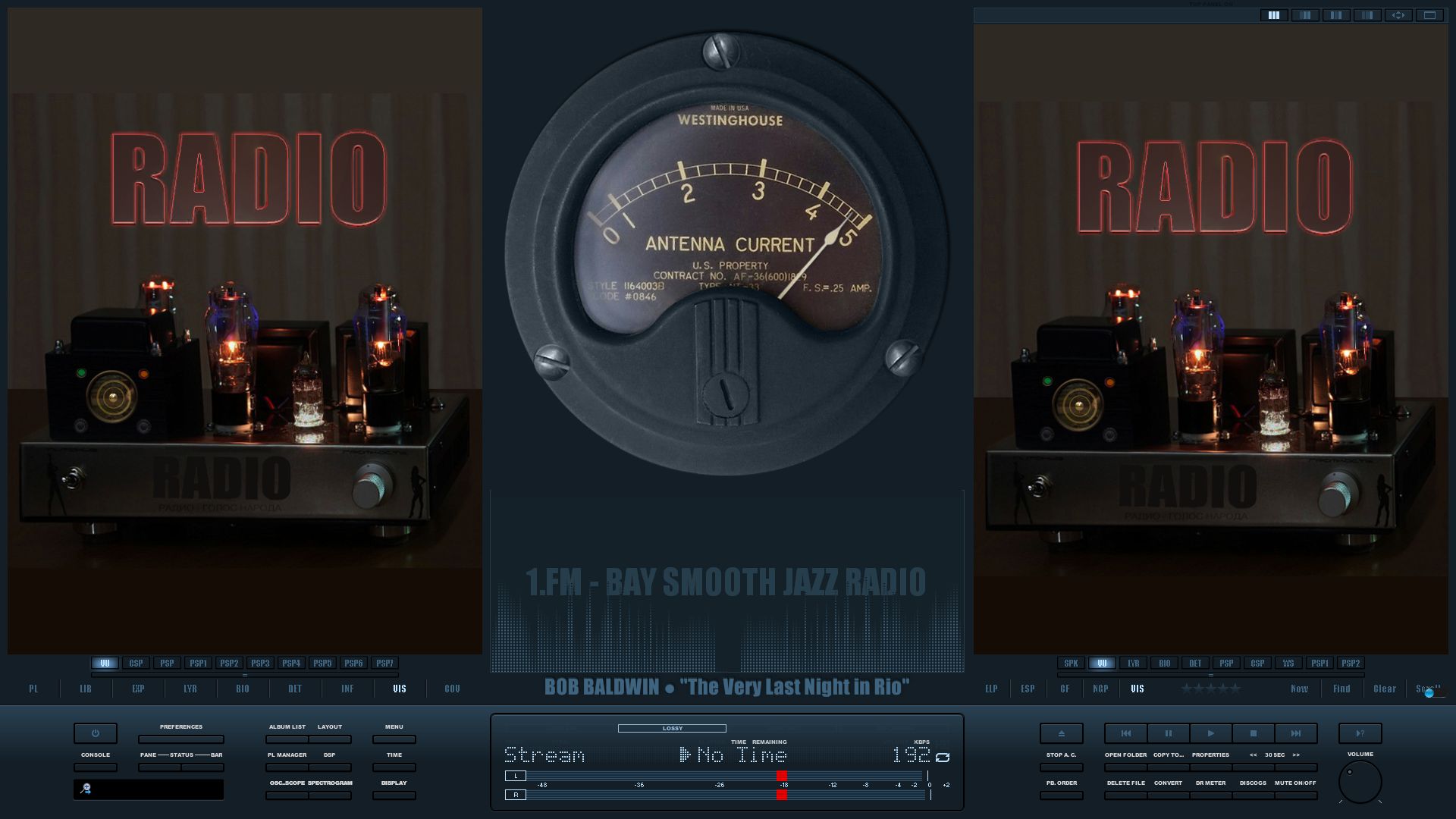Toggle the OSC. SCOPE button
Screen dimensions: 1456x819
coord(287,795)
